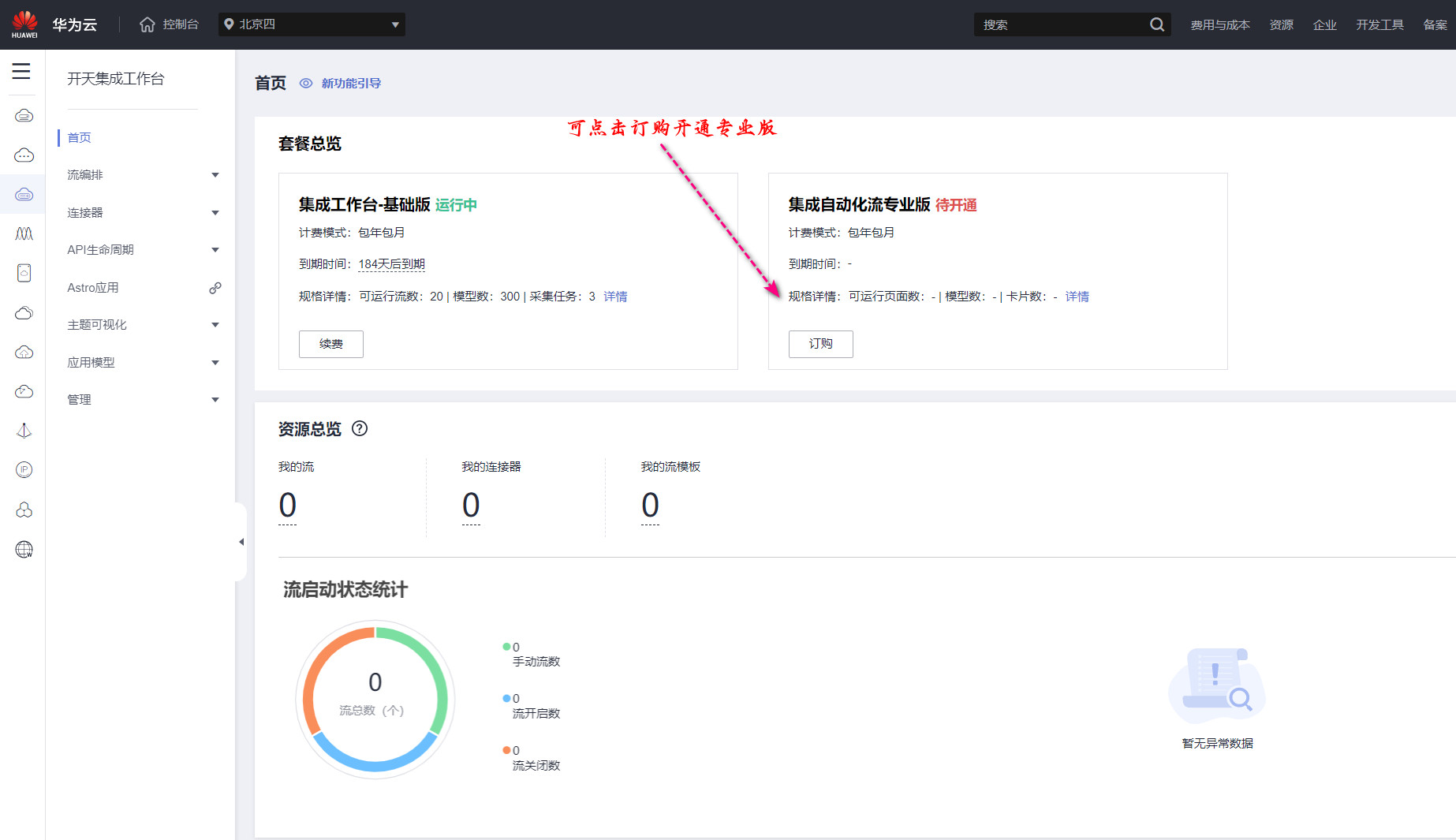Open the three-hexagon service icon
Image resolution: width=1456 pixels, height=840 pixels.
pos(24,510)
